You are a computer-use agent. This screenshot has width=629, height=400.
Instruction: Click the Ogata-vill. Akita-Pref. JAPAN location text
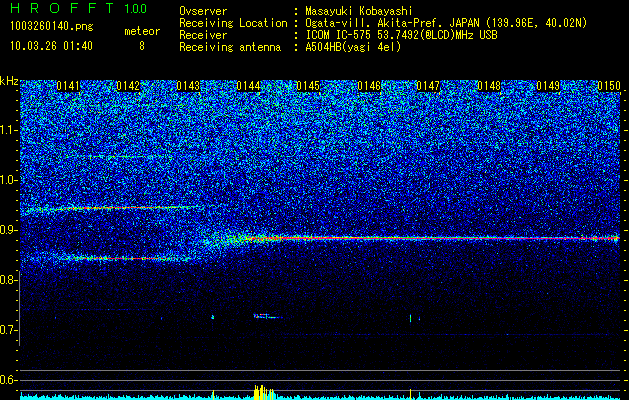pos(446,23)
